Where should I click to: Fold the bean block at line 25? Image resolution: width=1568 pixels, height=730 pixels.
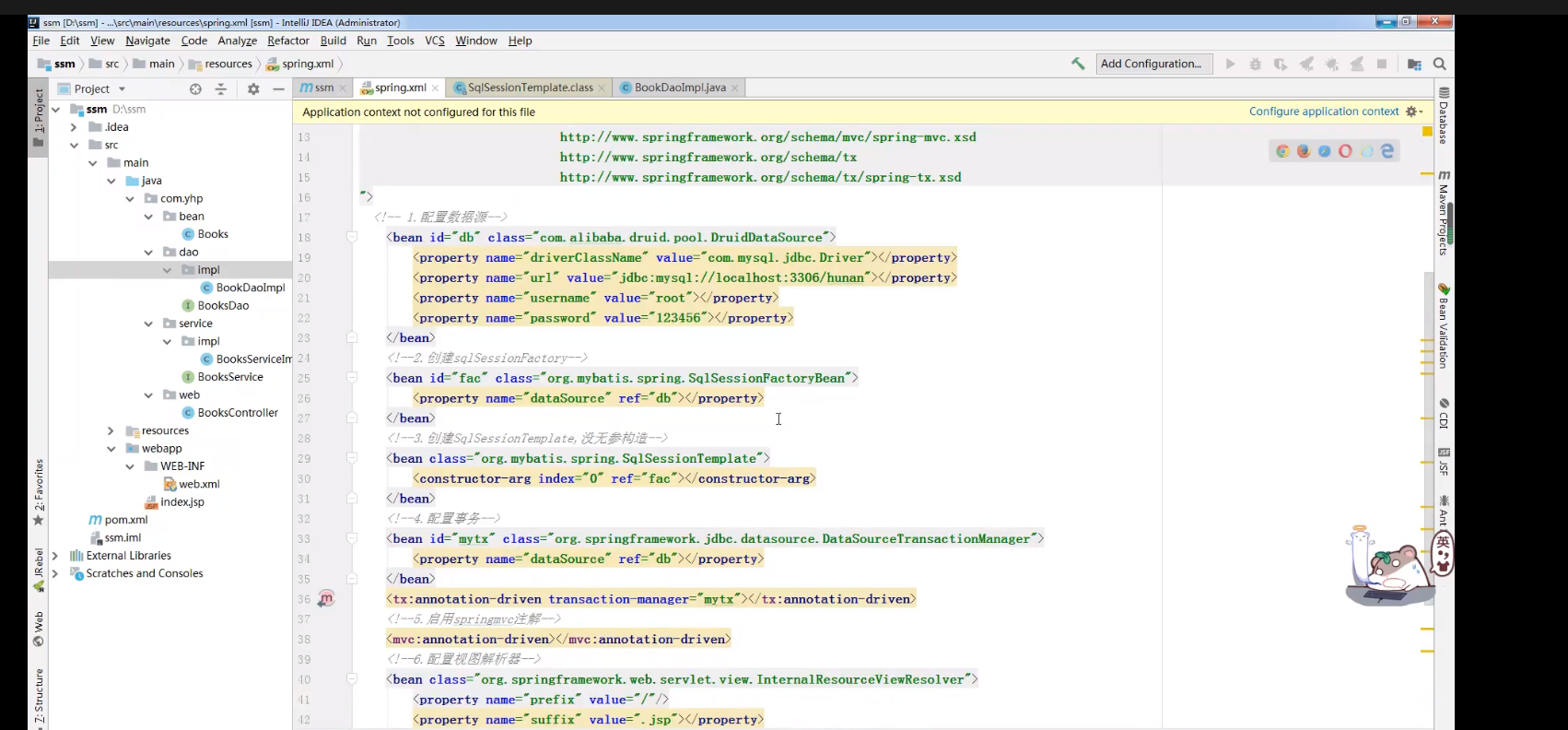coord(352,378)
